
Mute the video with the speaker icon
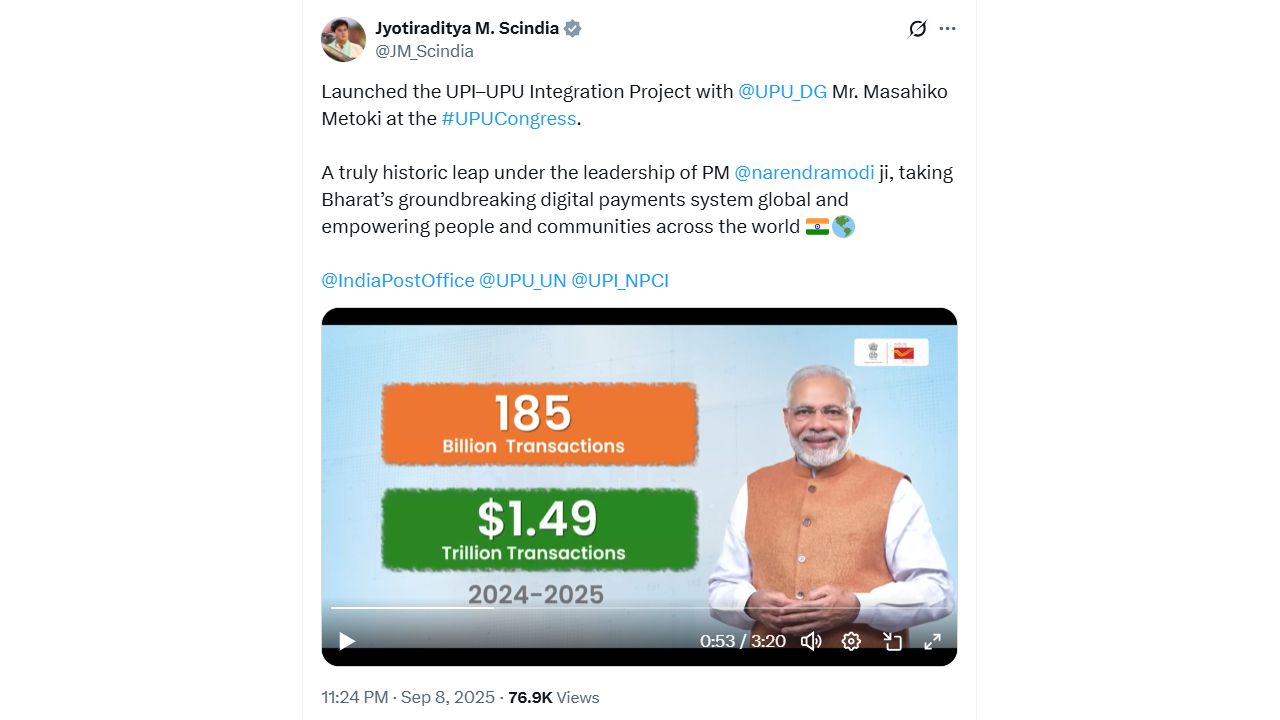[811, 641]
